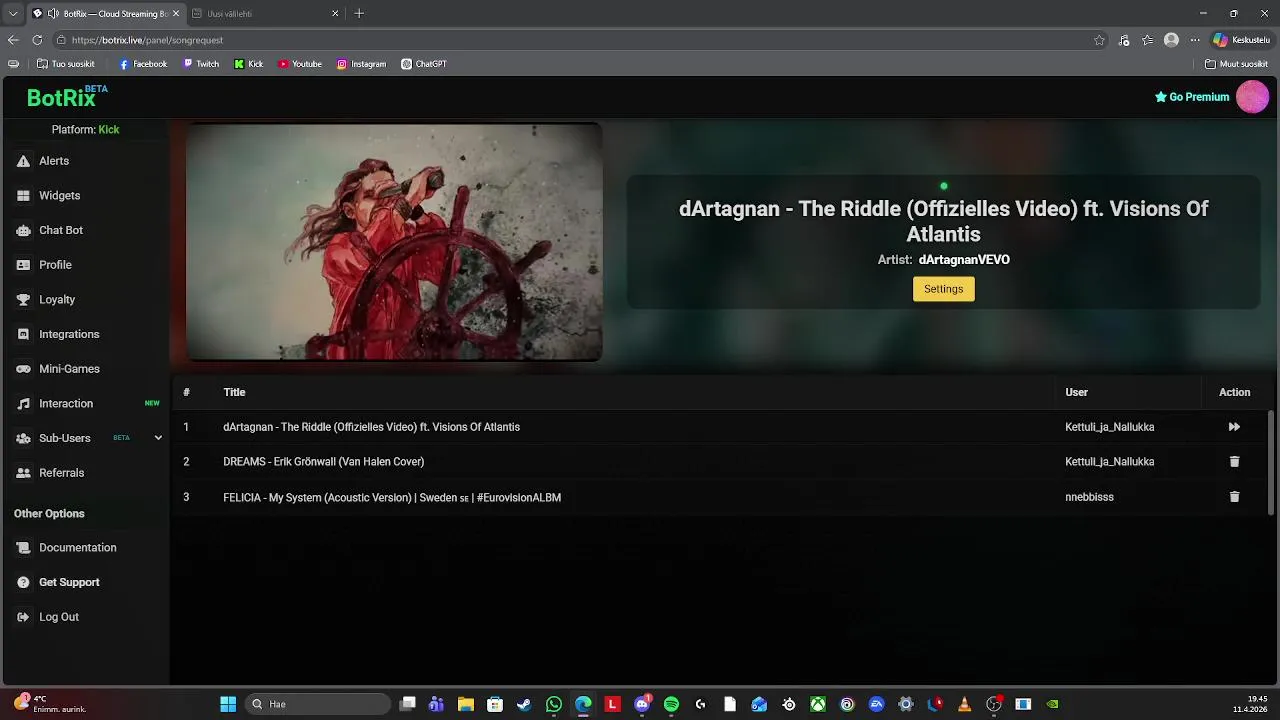Open song request Settings
Image resolution: width=1280 pixels, height=720 pixels.
tap(943, 289)
